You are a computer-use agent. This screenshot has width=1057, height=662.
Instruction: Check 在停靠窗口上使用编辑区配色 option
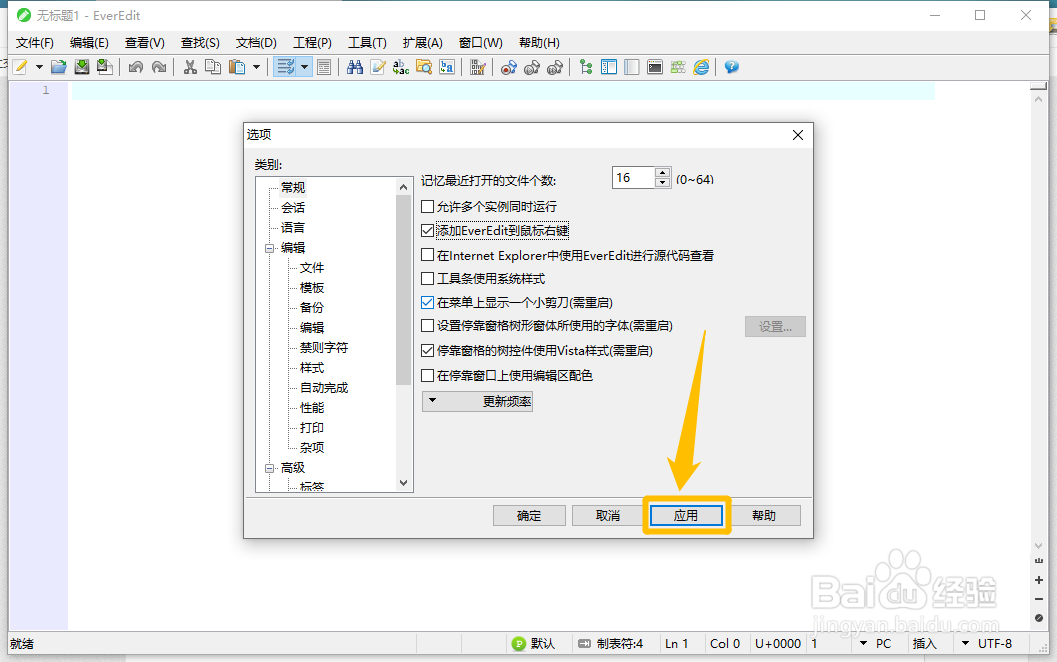pos(427,375)
